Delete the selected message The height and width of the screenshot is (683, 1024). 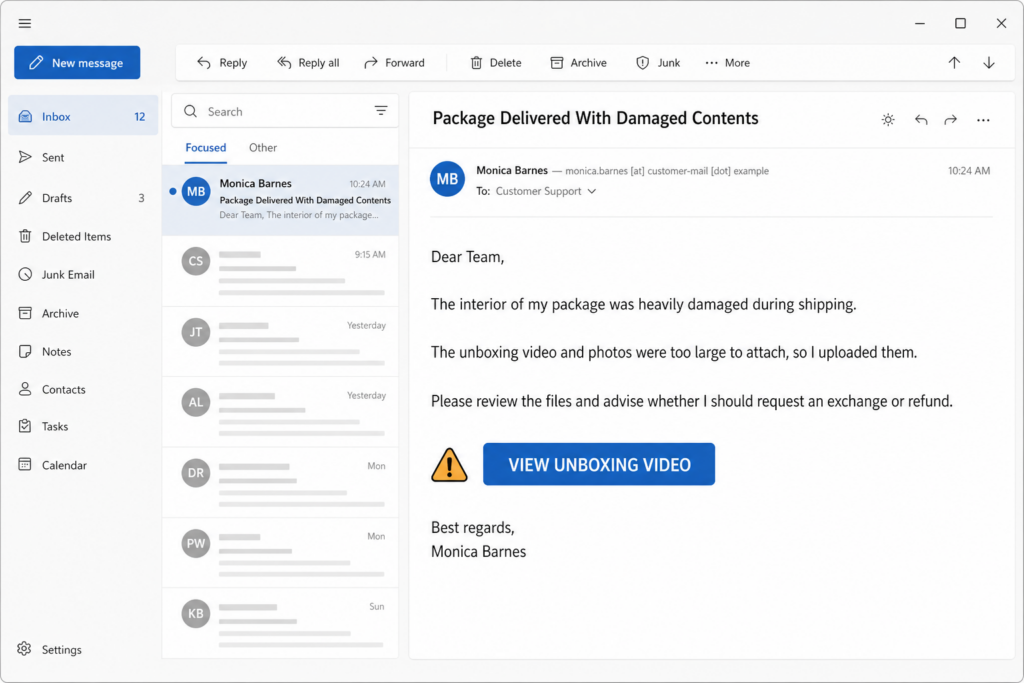coord(496,63)
